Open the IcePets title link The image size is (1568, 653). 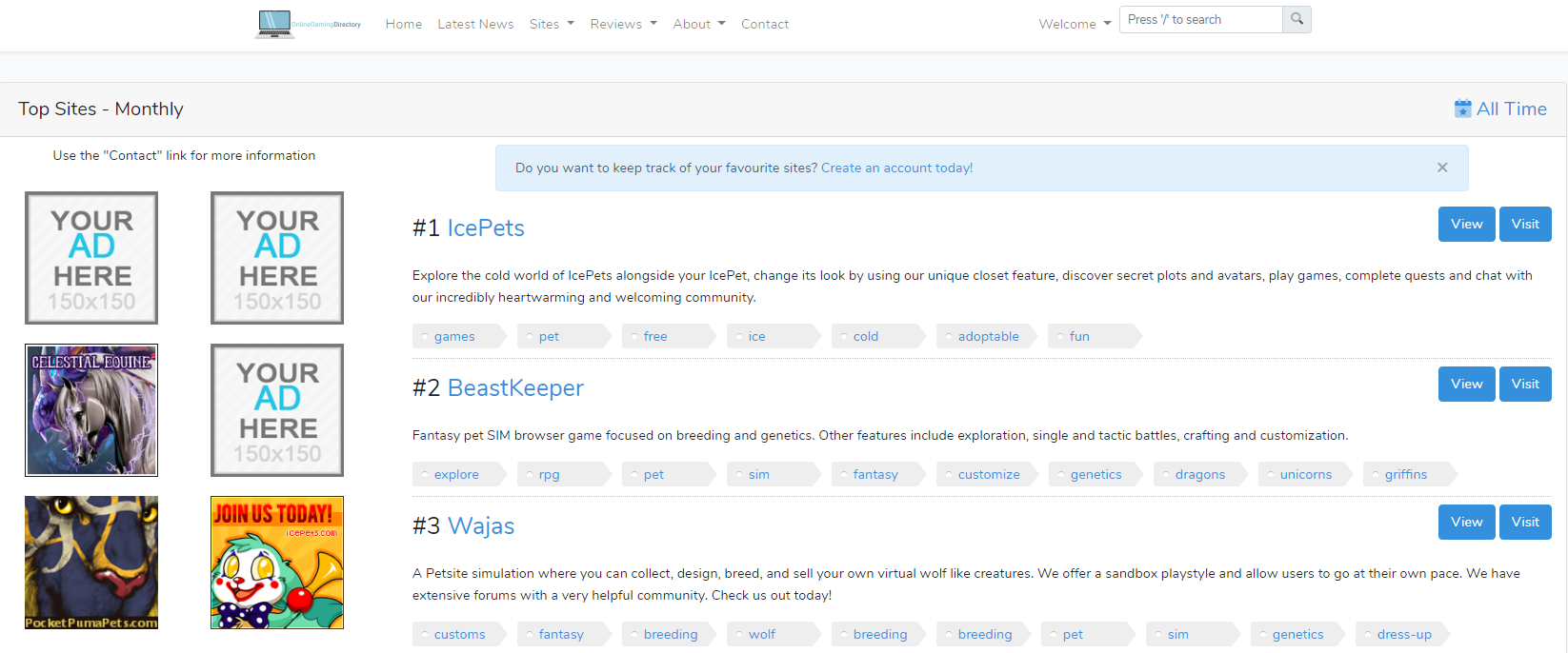pyautogui.click(x=486, y=228)
